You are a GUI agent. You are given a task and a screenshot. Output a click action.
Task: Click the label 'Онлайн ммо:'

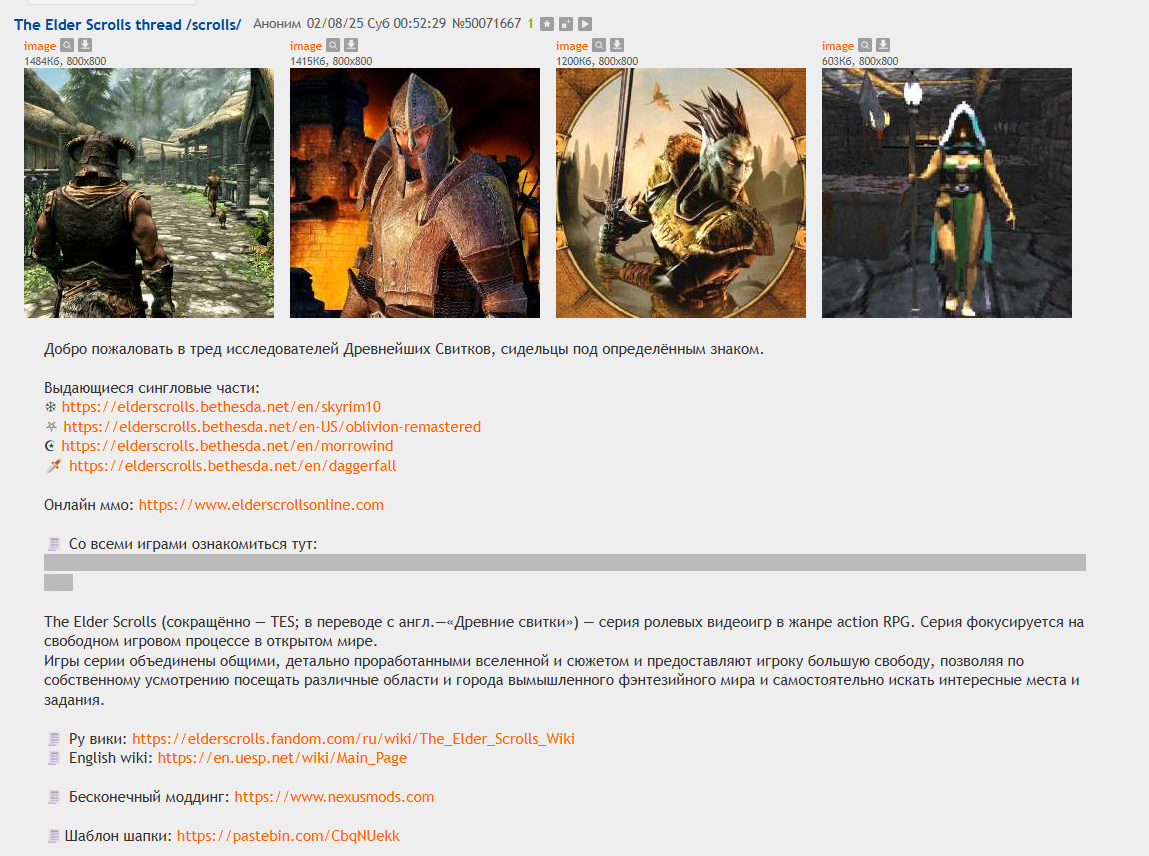point(89,504)
